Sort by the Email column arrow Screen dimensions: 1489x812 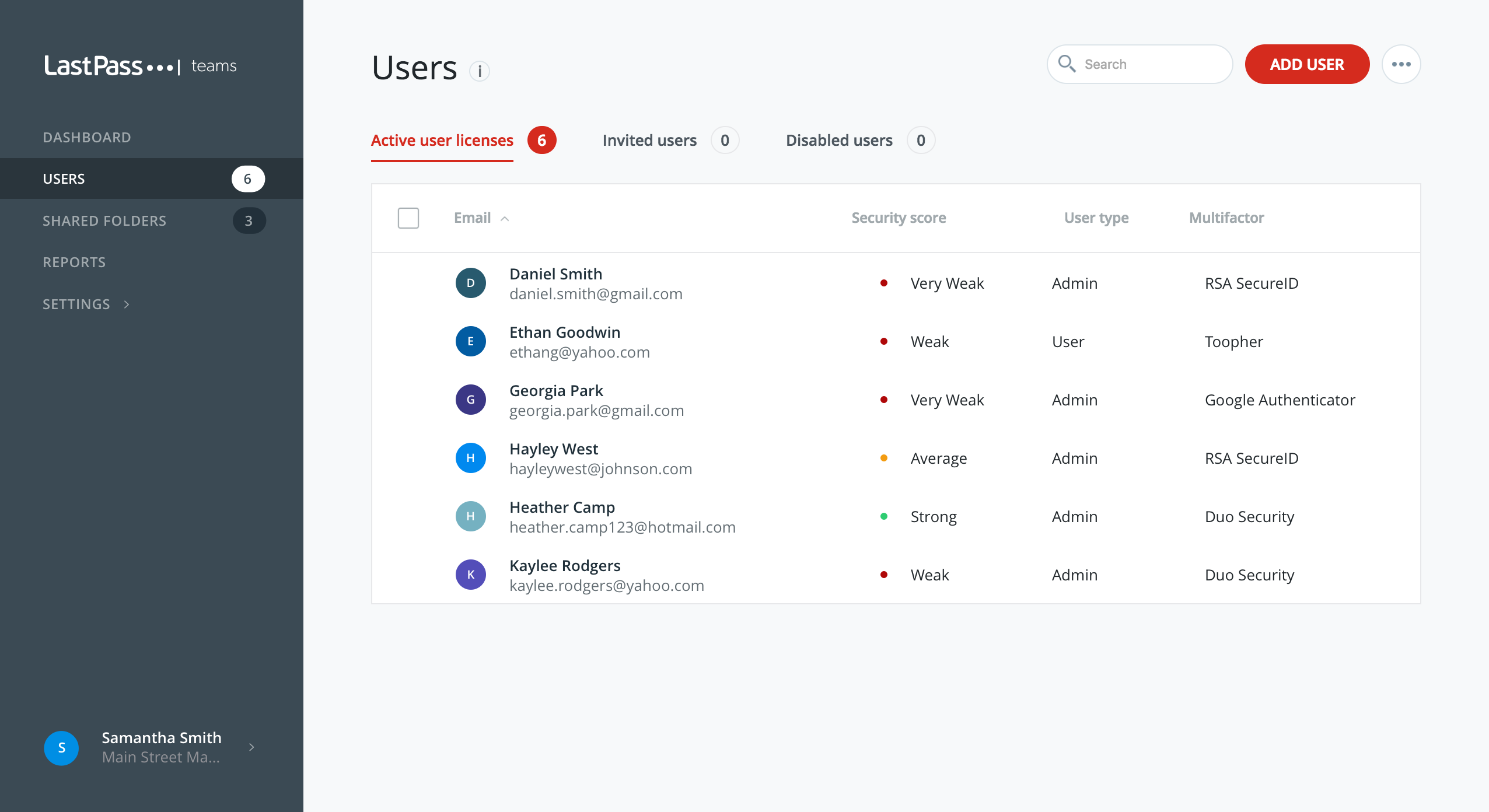505,219
